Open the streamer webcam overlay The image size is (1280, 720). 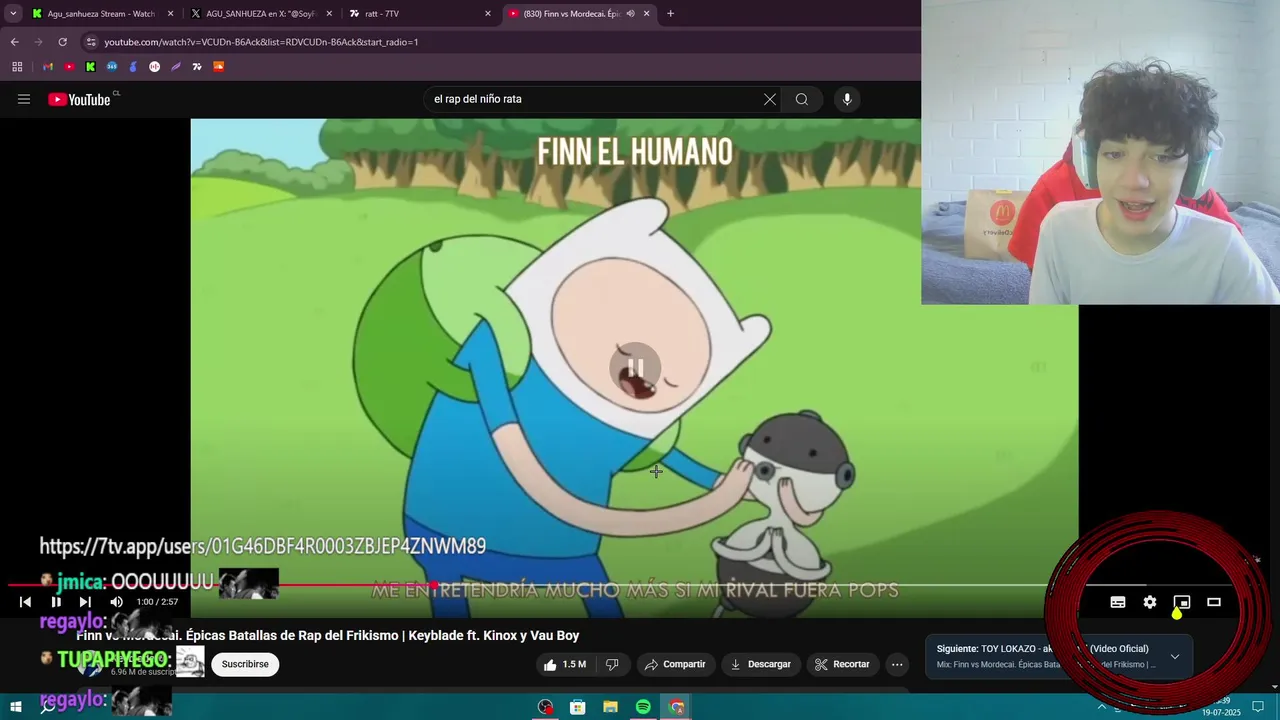click(x=1100, y=152)
